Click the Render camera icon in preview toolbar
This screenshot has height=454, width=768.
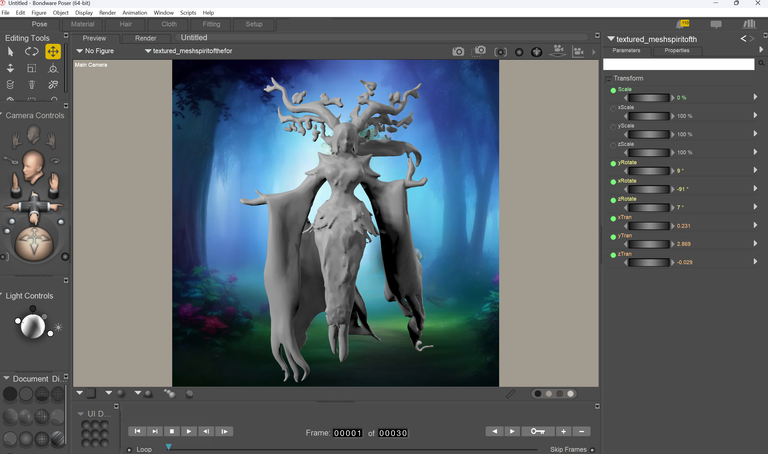point(458,51)
